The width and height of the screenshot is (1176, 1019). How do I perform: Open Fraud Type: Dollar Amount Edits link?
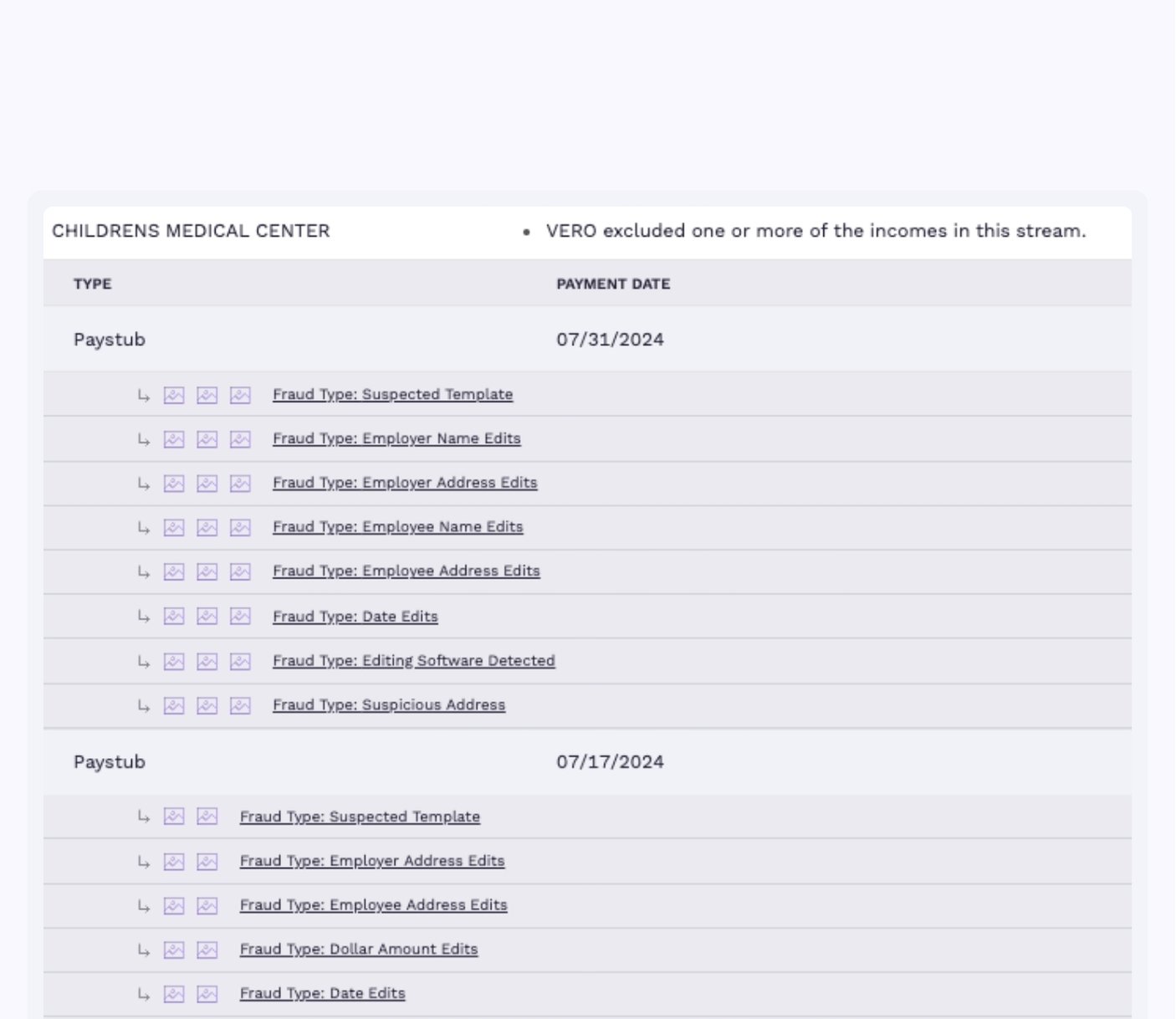[x=359, y=950]
